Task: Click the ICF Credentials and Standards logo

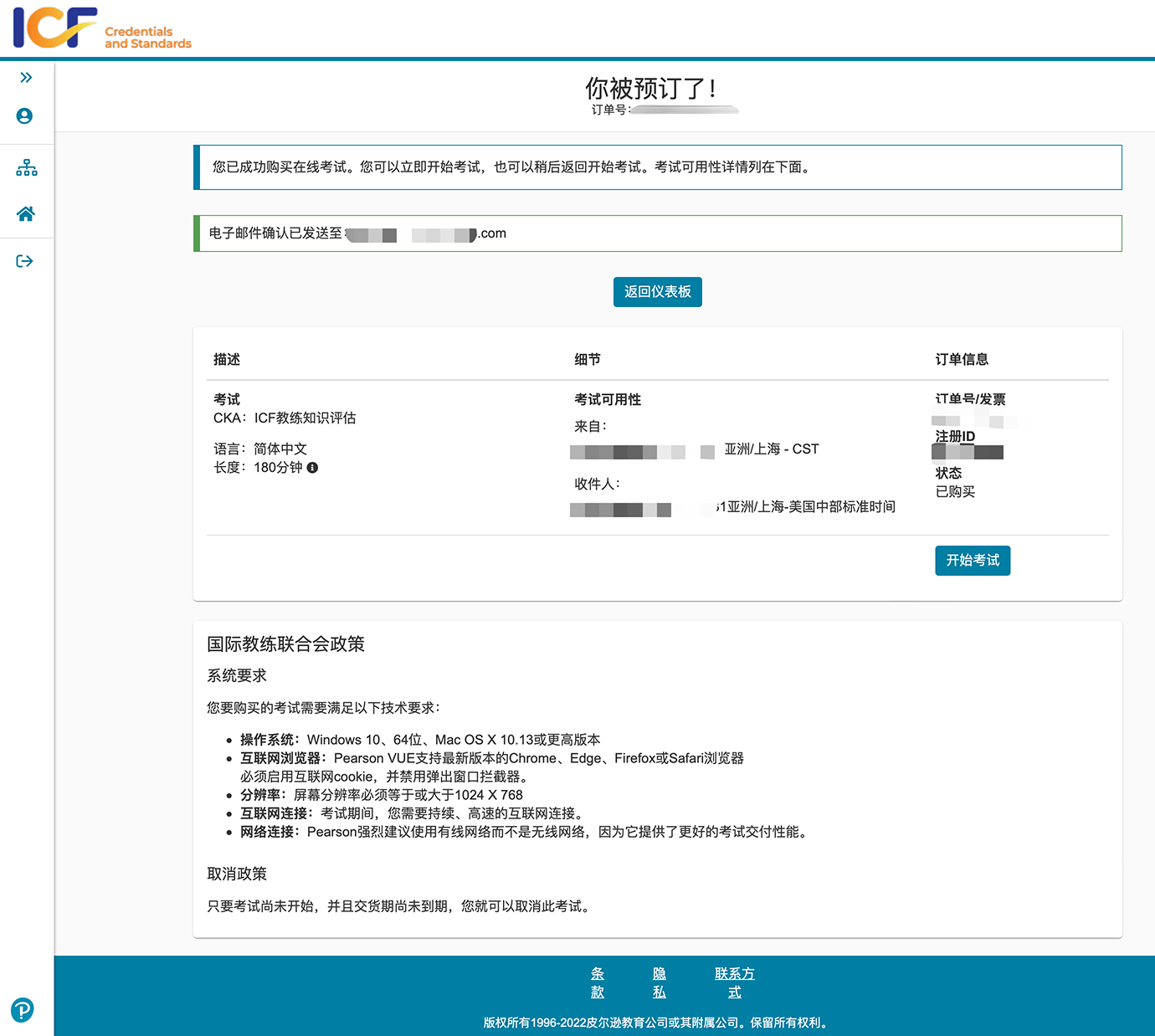Action: click(x=102, y=28)
